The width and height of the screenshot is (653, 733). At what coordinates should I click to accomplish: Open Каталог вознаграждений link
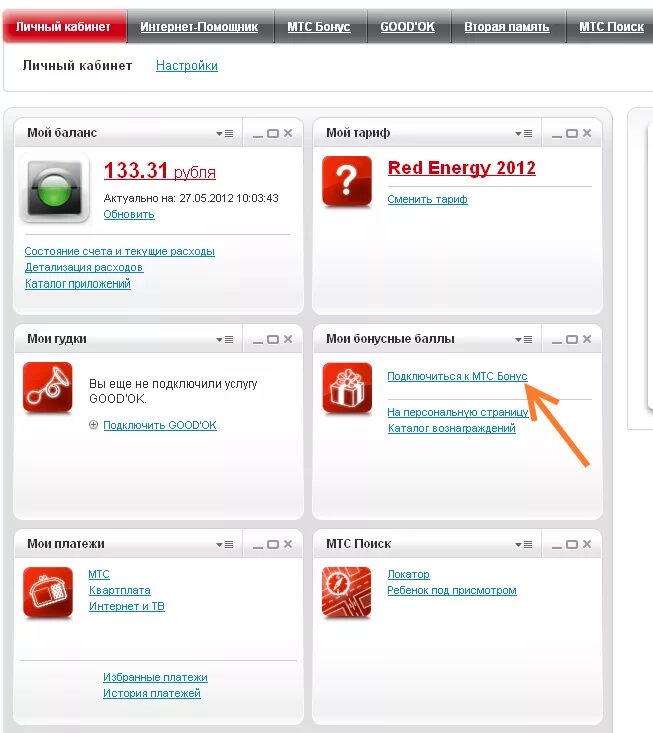pyautogui.click(x=452, y=428)
